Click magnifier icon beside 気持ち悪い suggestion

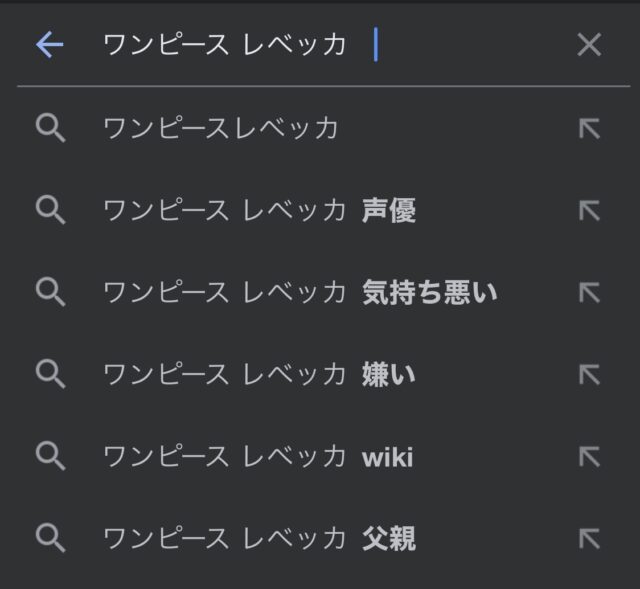(x=49, y=292)
